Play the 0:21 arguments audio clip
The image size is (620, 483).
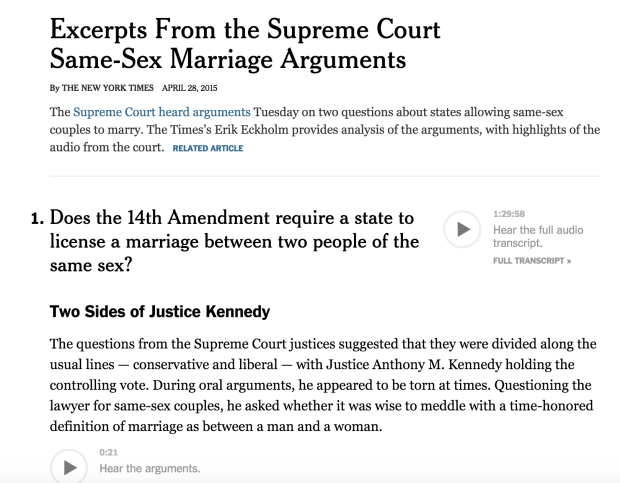(x=69, y=467)
